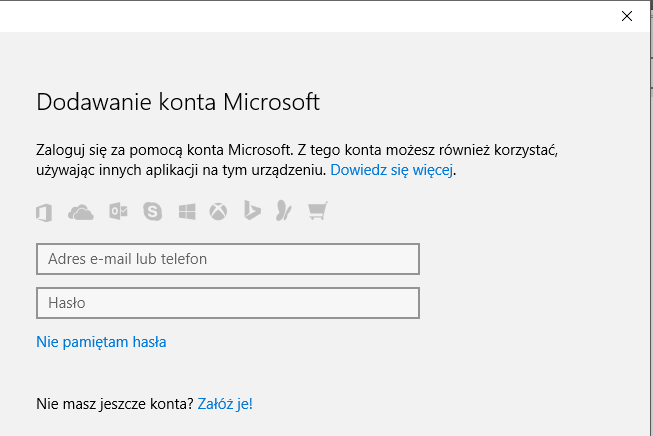Follow the 'Nie pamiętam hasła' link
653x436 pixels.
point(101,342)
